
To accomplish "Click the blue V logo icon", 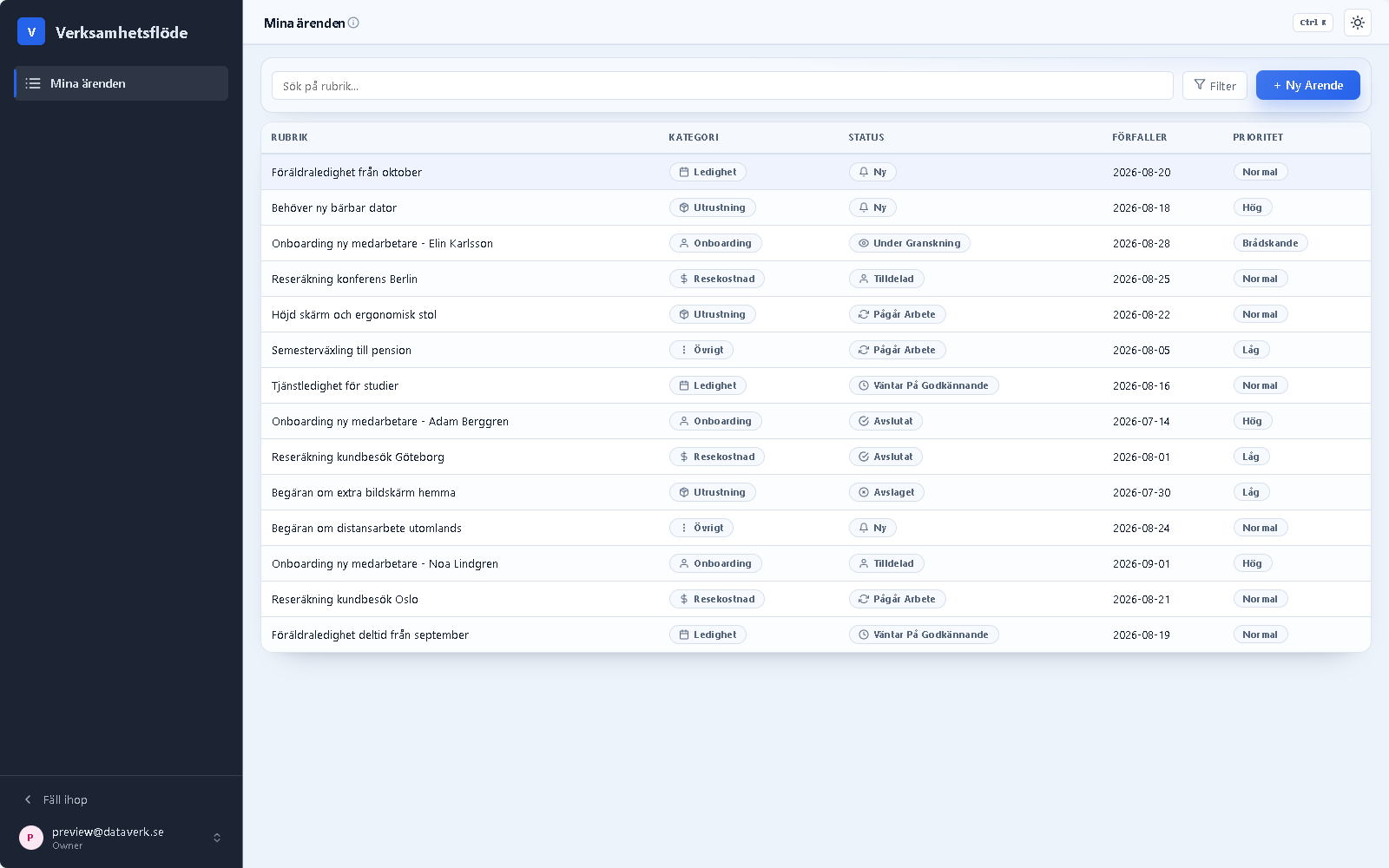I will point(31,32).
